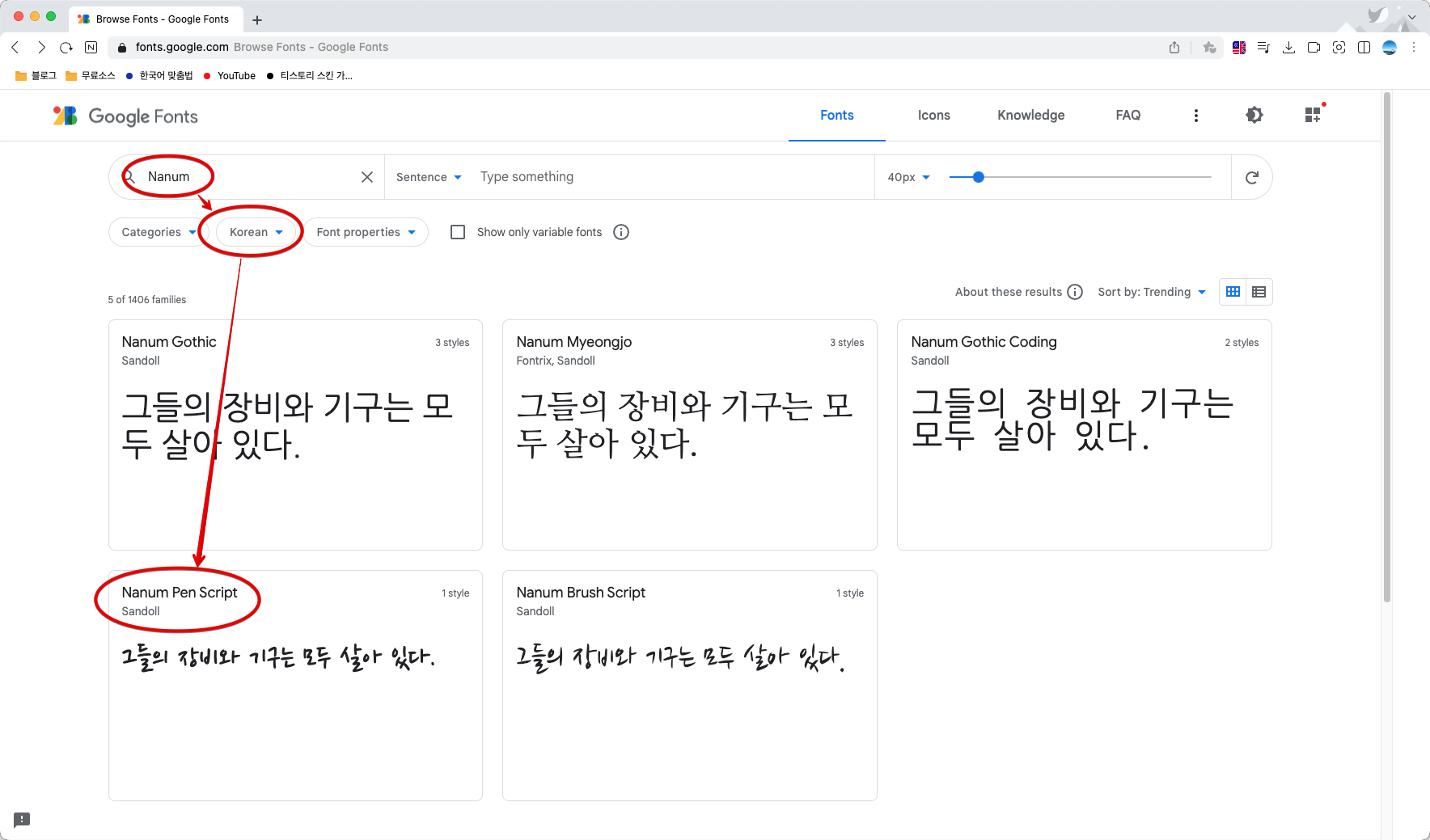Open the FAQ page

(1127, 115)
